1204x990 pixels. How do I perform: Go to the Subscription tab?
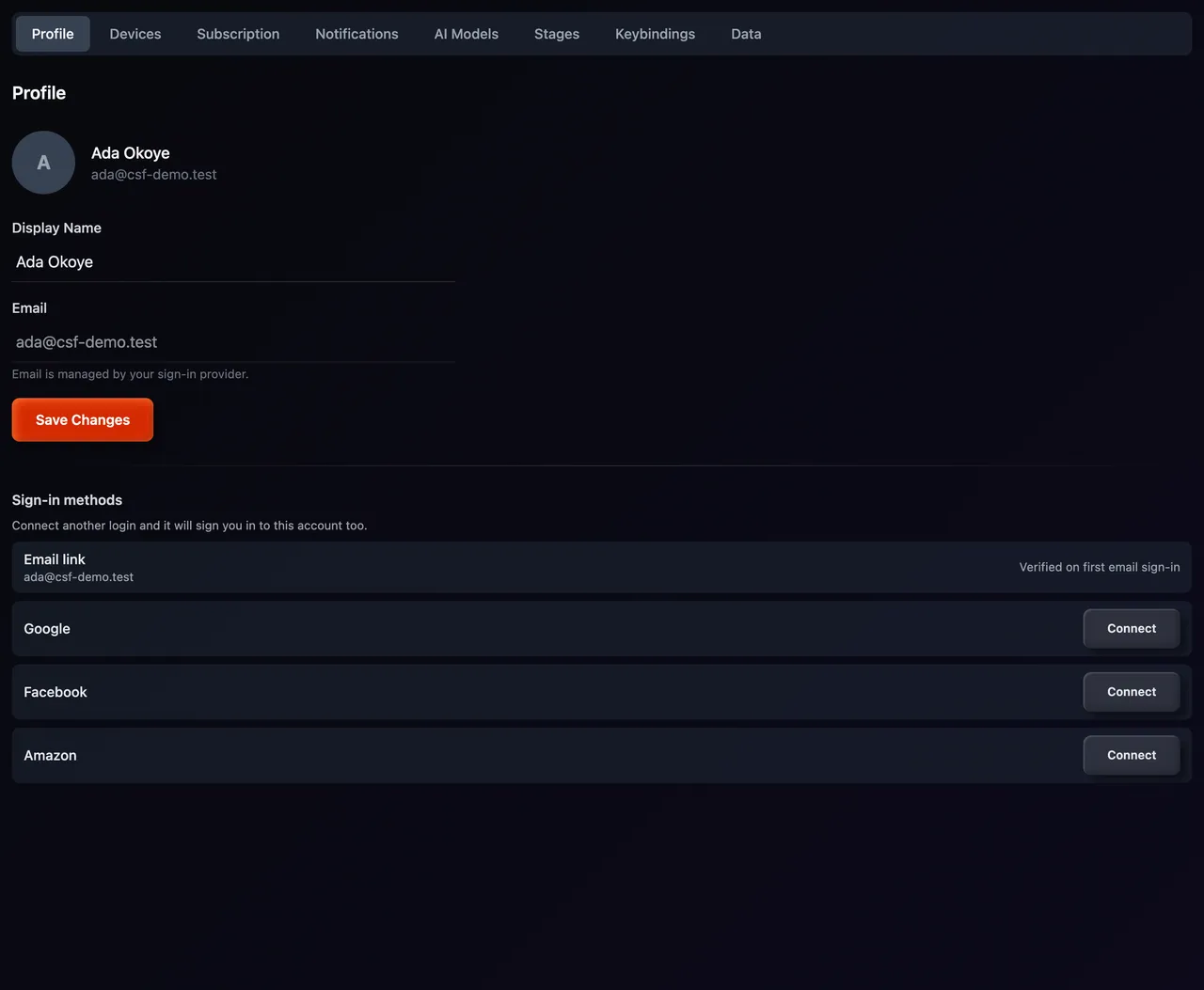coord(238,34)
